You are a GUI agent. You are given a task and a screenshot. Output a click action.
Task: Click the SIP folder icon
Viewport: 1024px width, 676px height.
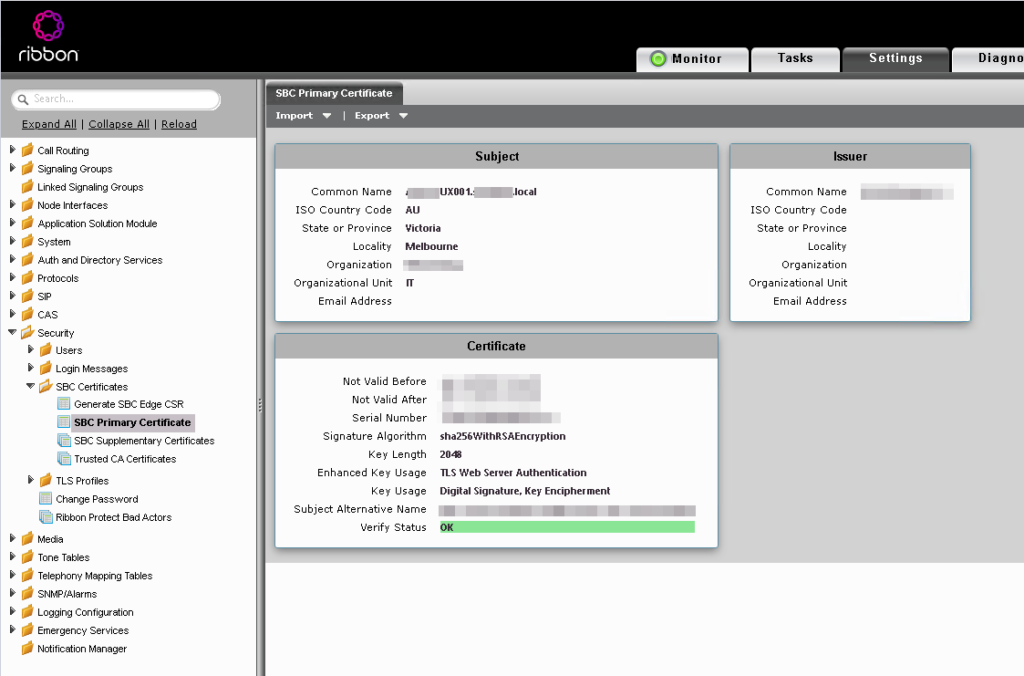click(x=27, y=297)
